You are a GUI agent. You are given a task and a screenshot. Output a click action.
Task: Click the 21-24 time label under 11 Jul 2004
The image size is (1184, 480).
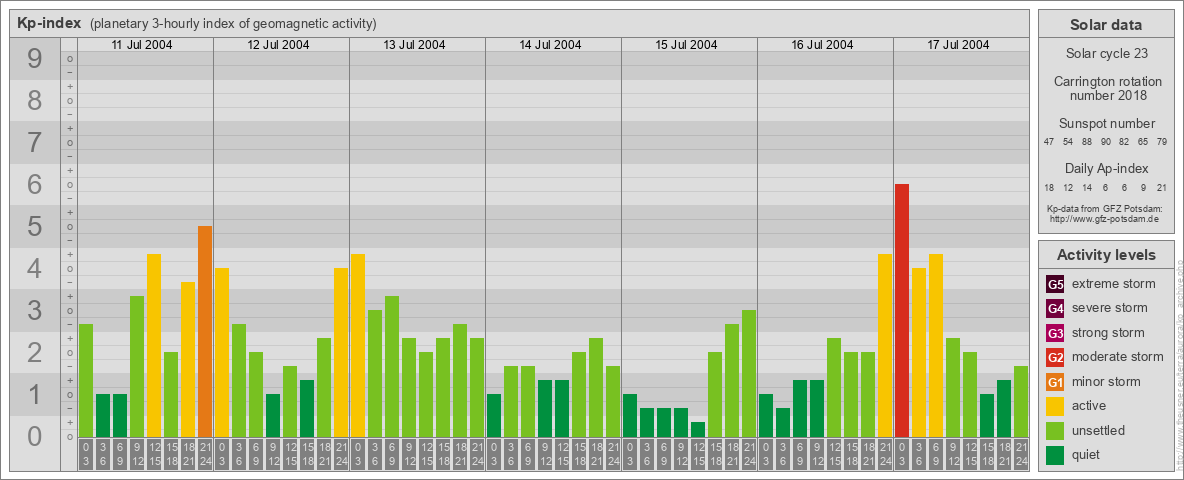tap(205, 455)
